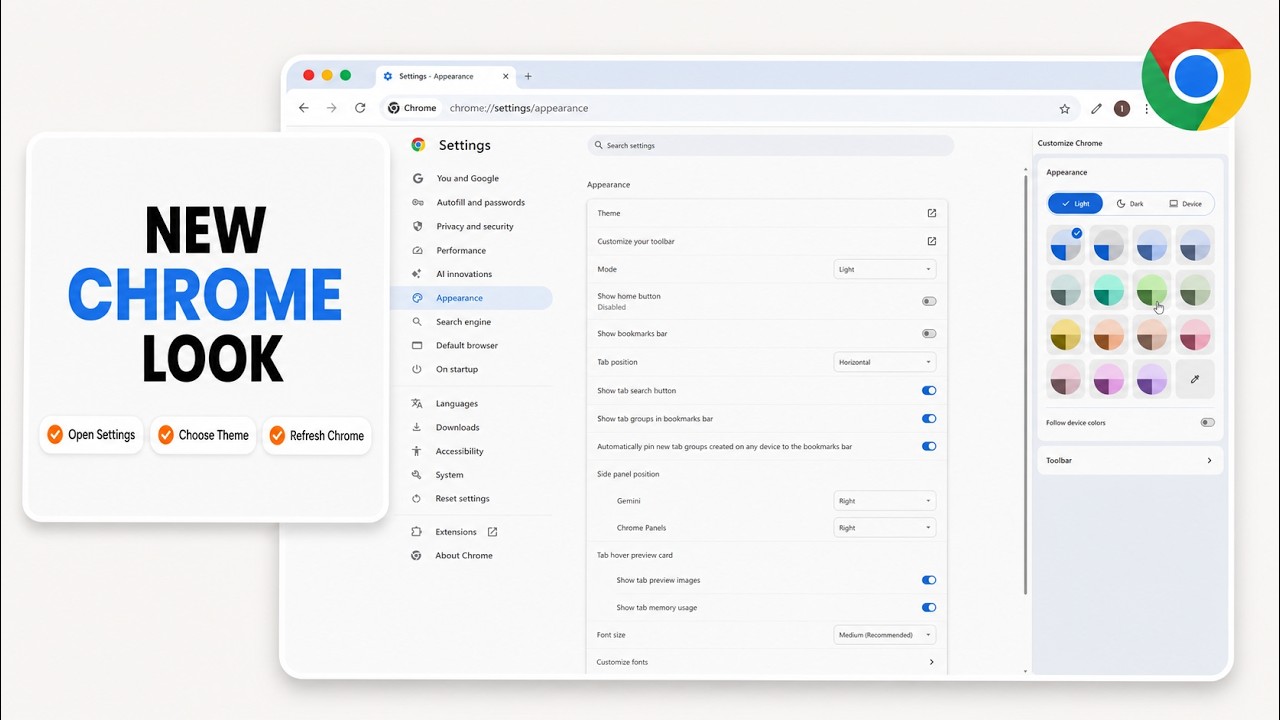Pick the green color theme swatch
The width and height of the screenshot is (1280, 720).
click(1152, 290)
